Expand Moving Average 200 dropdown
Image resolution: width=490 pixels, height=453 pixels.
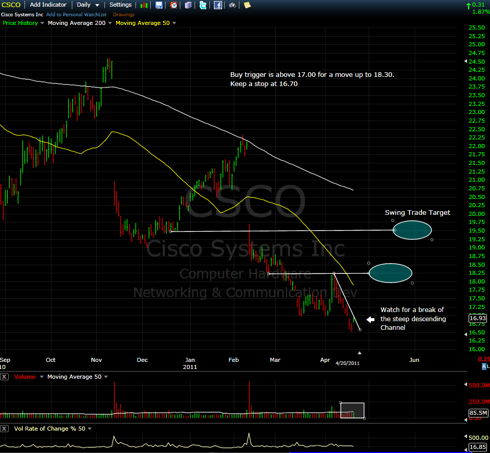click(x=110, y=23)
